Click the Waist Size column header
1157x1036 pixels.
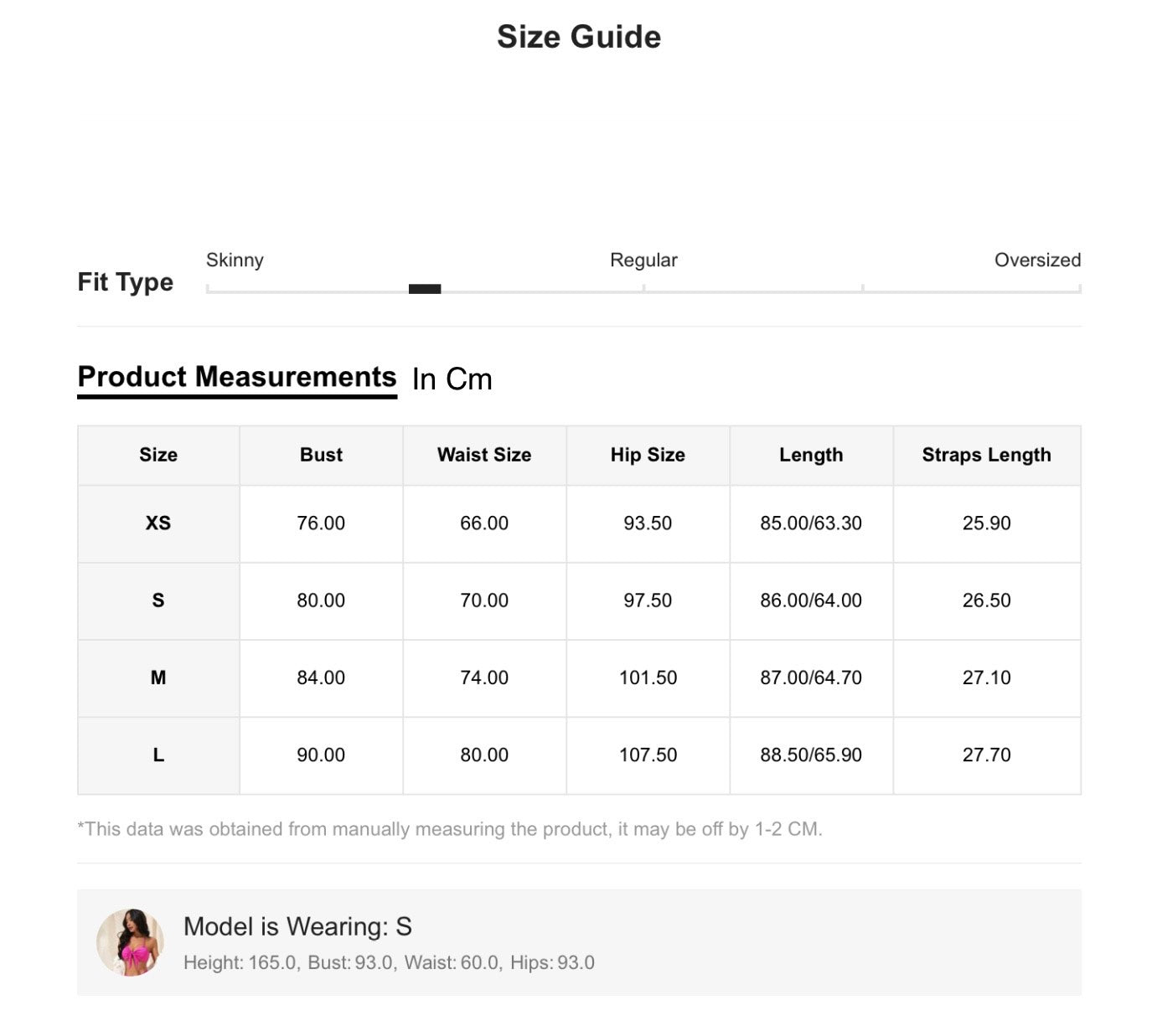pyautogui.click(x=484, y=455)
